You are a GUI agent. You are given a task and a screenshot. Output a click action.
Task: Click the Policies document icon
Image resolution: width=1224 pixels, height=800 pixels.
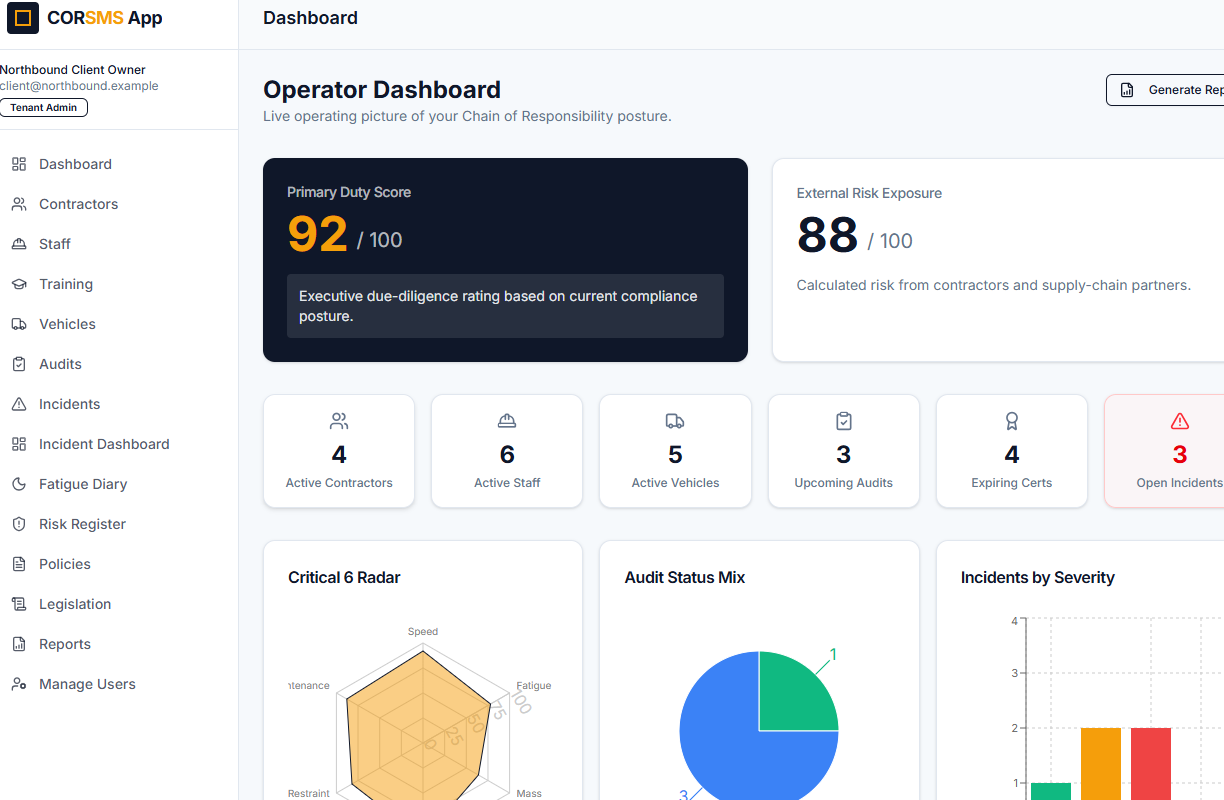[x=19, y=564]
